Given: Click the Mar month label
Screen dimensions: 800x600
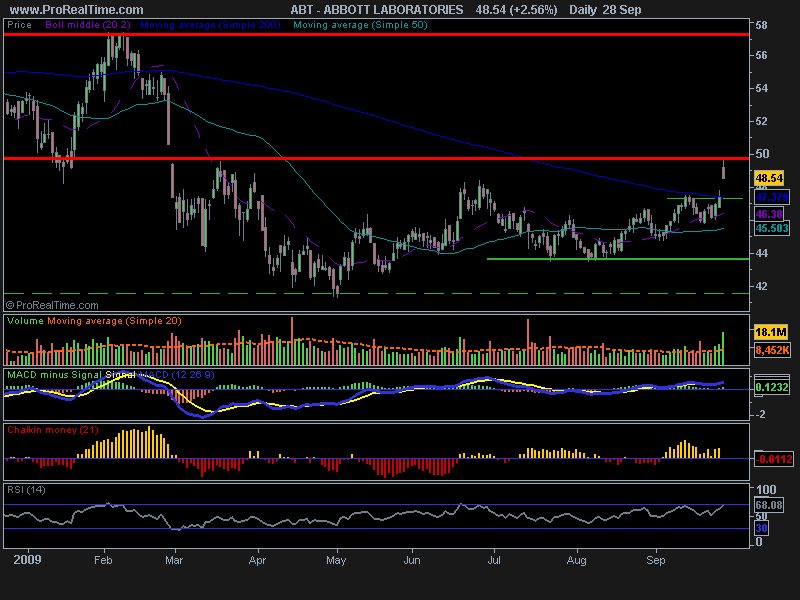Looking at the screenshot, I should (x=174, y=560).
